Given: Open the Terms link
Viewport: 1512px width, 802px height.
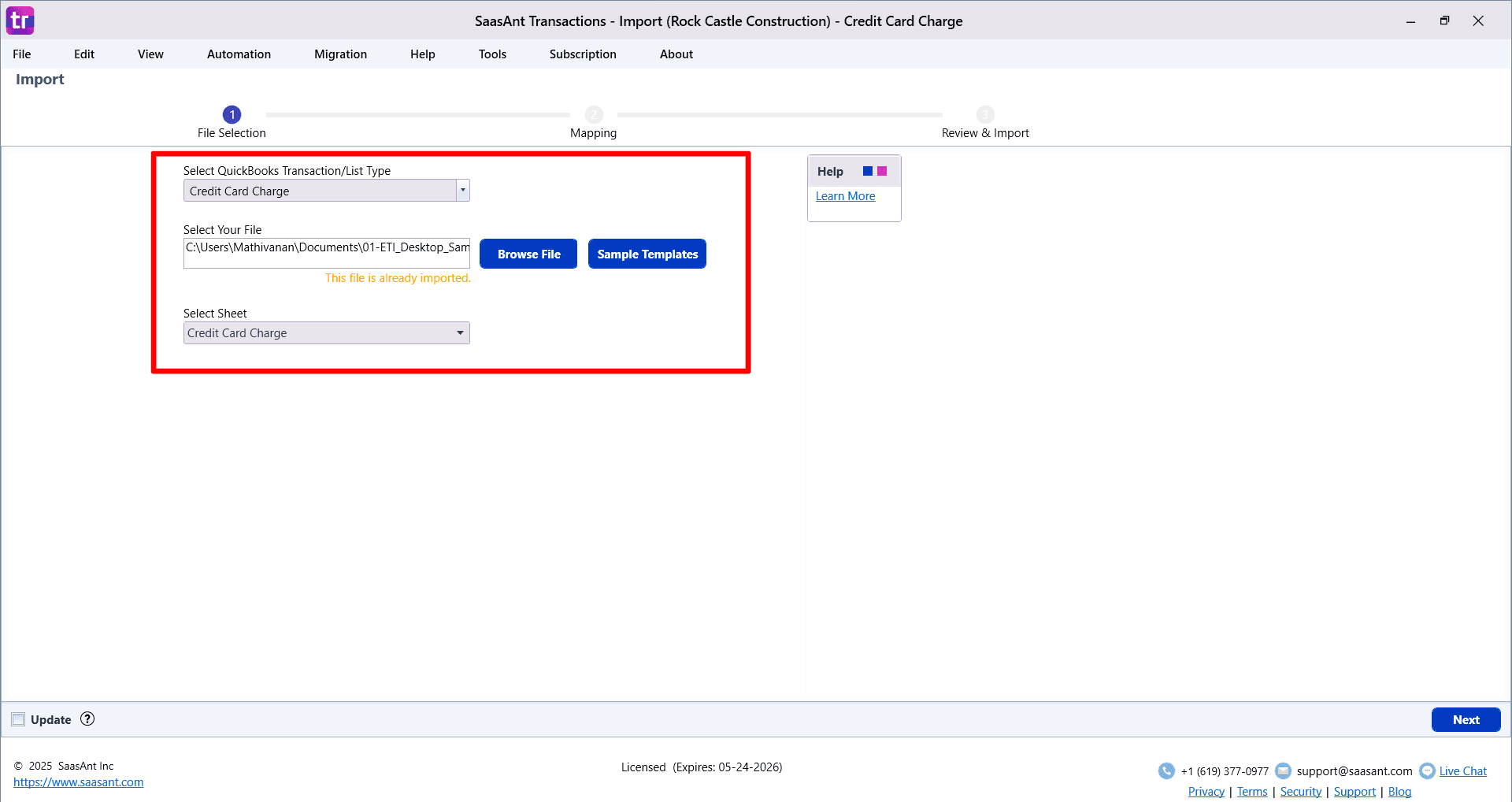Looking at the screenshot, I should click(x=1252, y=792).
